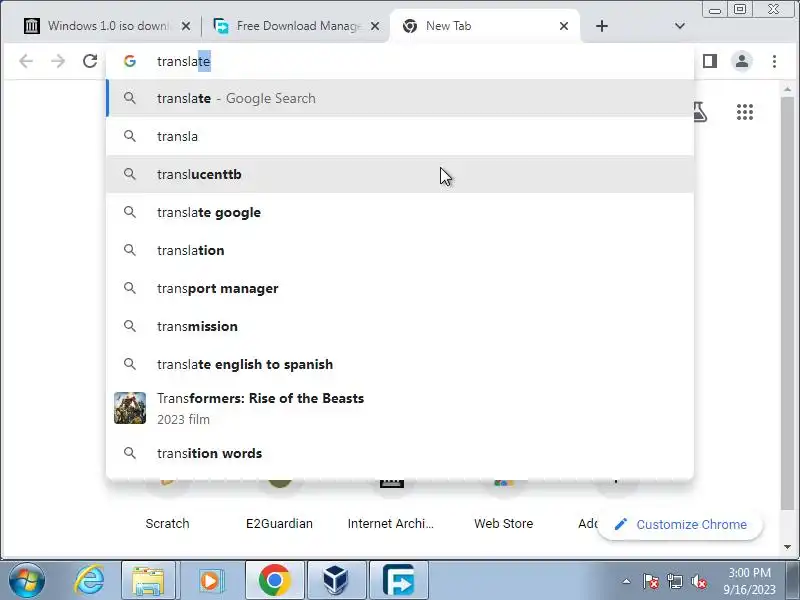800x600 pixels.
Task: Open the Windows Start menu
Action: click(x=26, y=581)
